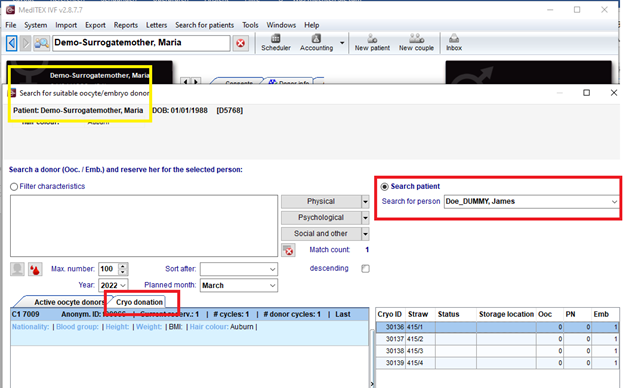Select cryo row with ID 30136
Screen dimensions: 623x388
click(x=497, y=327)
